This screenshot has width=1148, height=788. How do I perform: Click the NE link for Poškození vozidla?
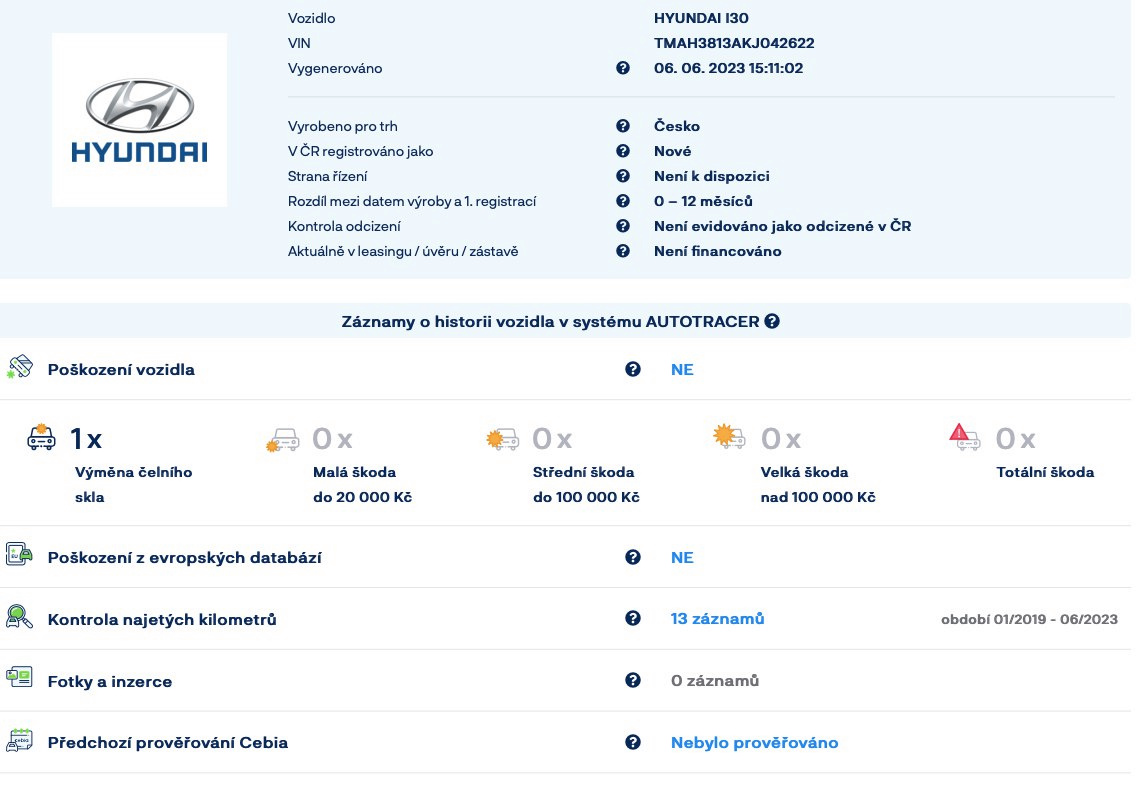pos(681,369)
